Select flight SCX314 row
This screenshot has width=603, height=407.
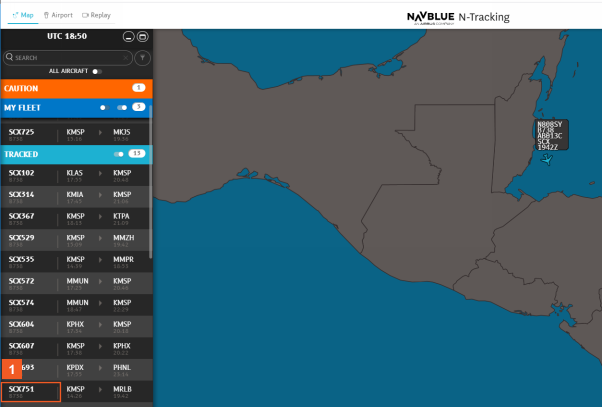[x=75, y=197]
